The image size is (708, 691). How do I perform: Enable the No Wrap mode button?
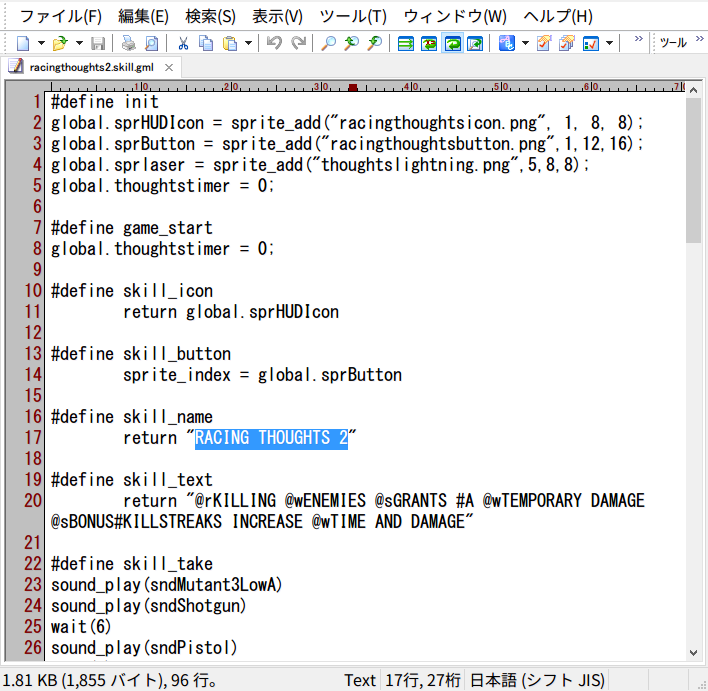(406, 43)
